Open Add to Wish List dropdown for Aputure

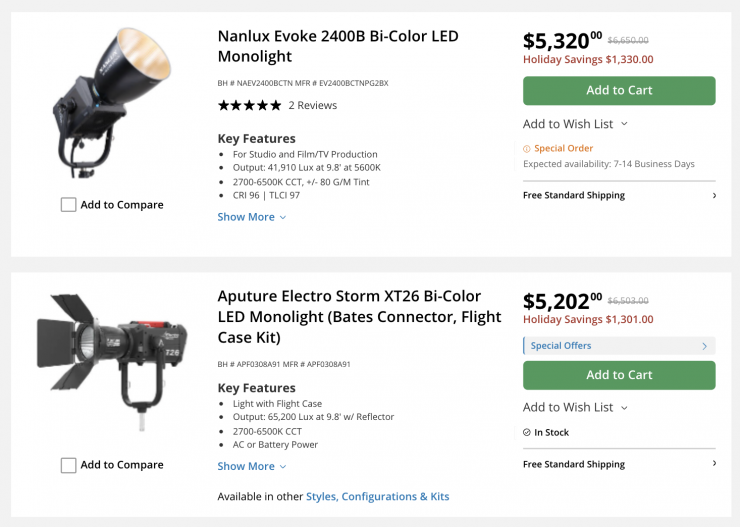(575, 407)
